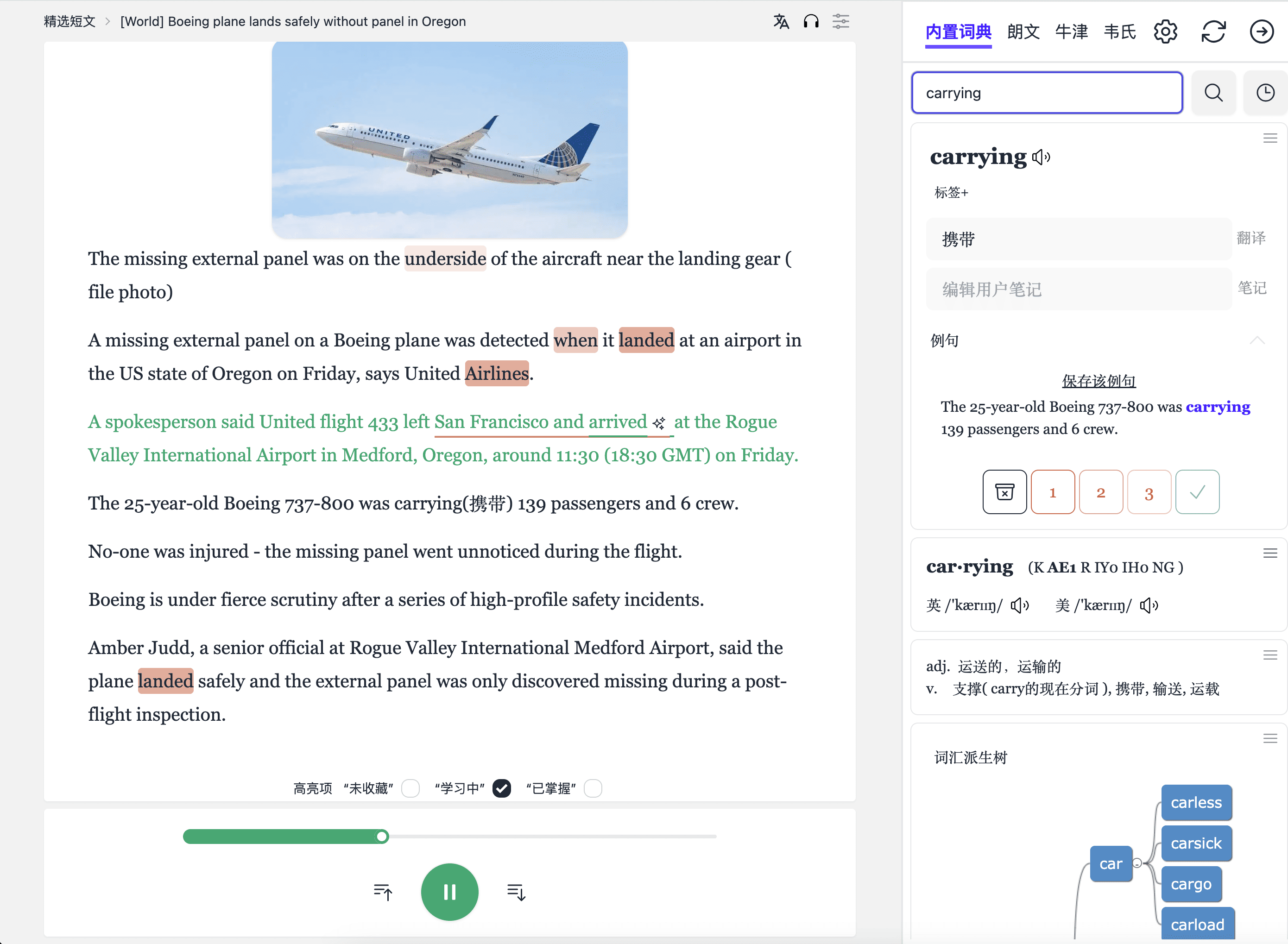
Task: Switch to the 内置词典 tab
Action: point(958,32)
